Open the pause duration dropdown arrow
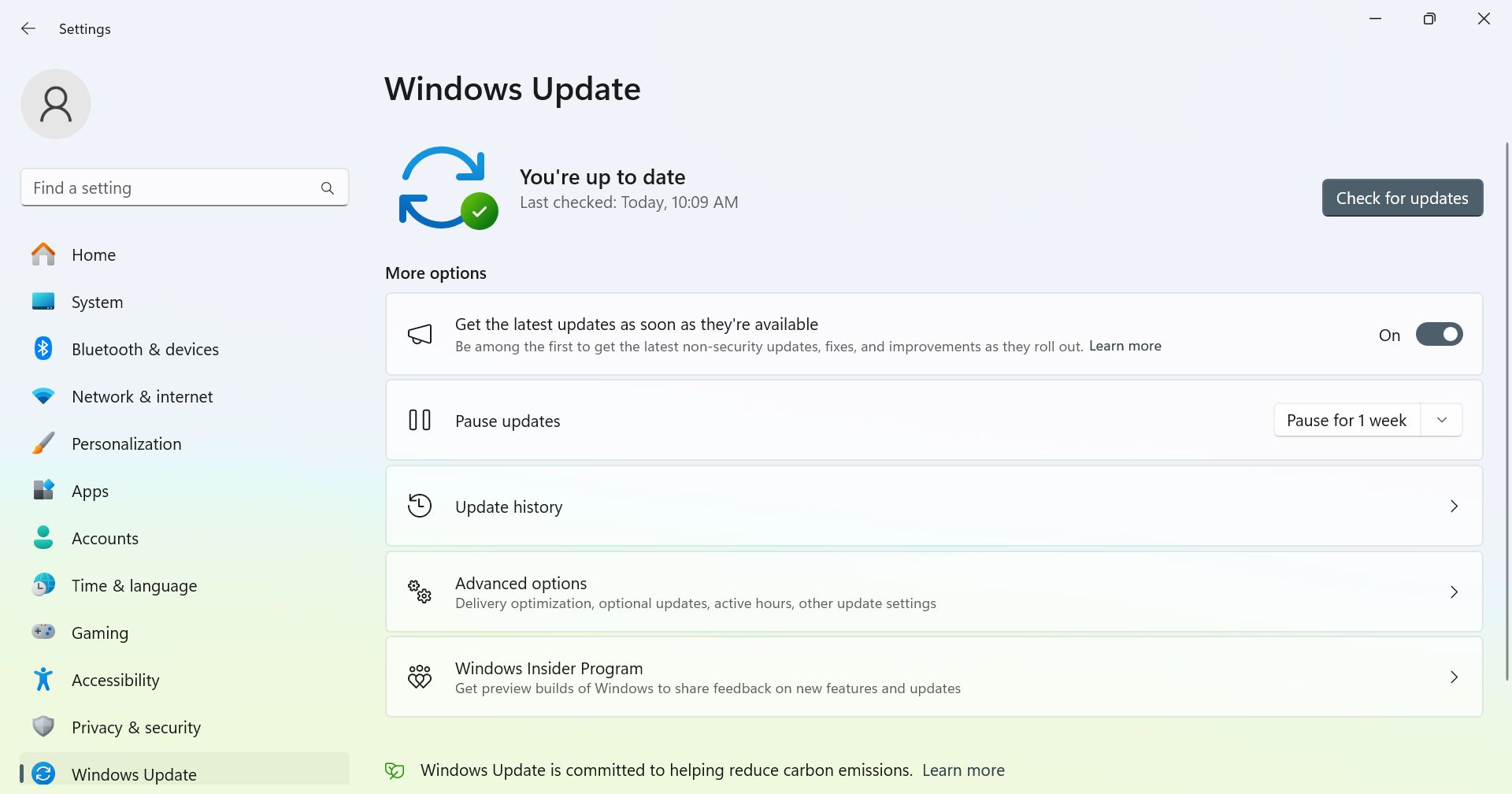This screenshot has width=1512, height=794. click(x=1442, y=420)
